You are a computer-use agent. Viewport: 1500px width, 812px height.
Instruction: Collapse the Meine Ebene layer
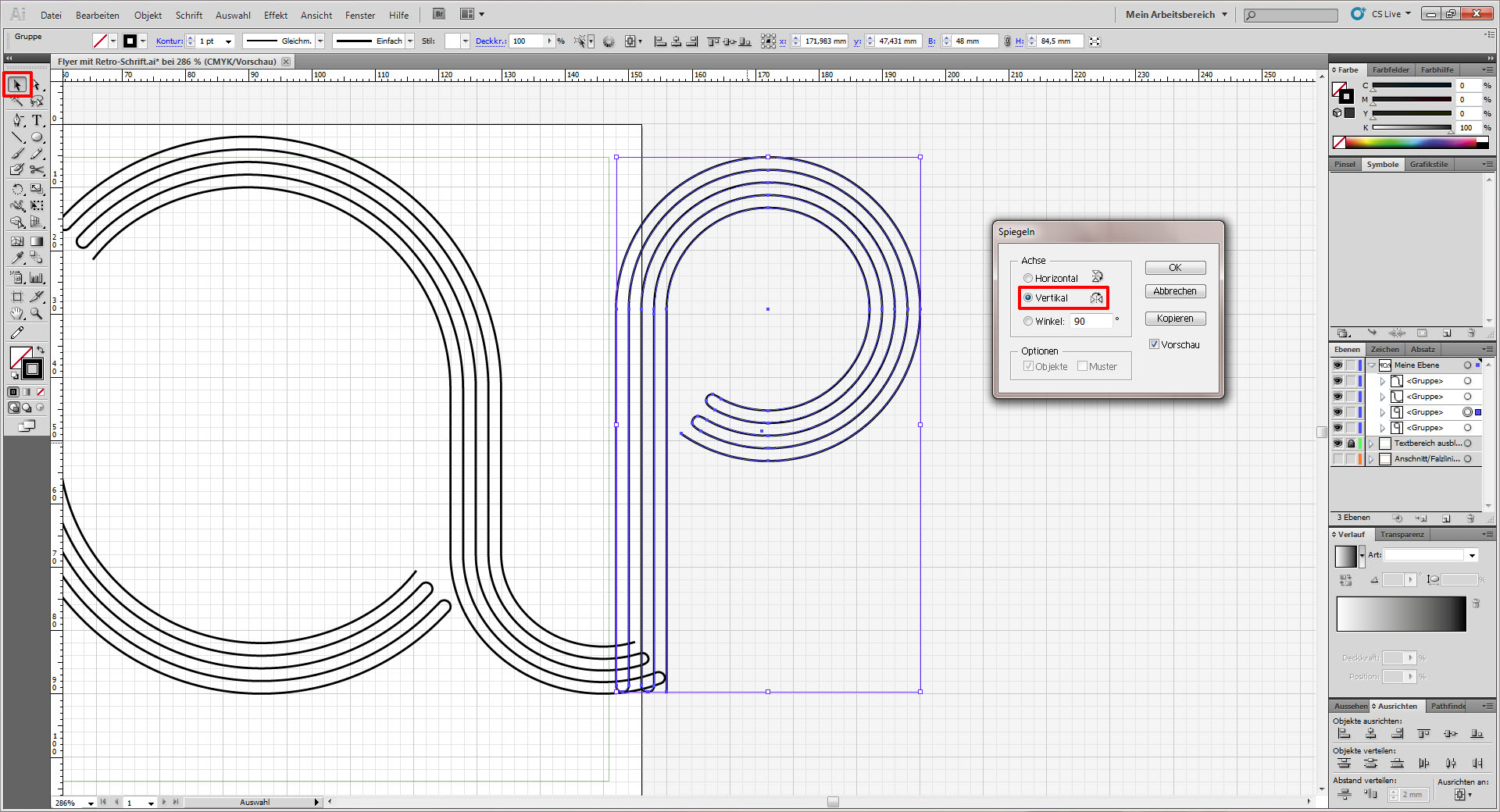1372,365
